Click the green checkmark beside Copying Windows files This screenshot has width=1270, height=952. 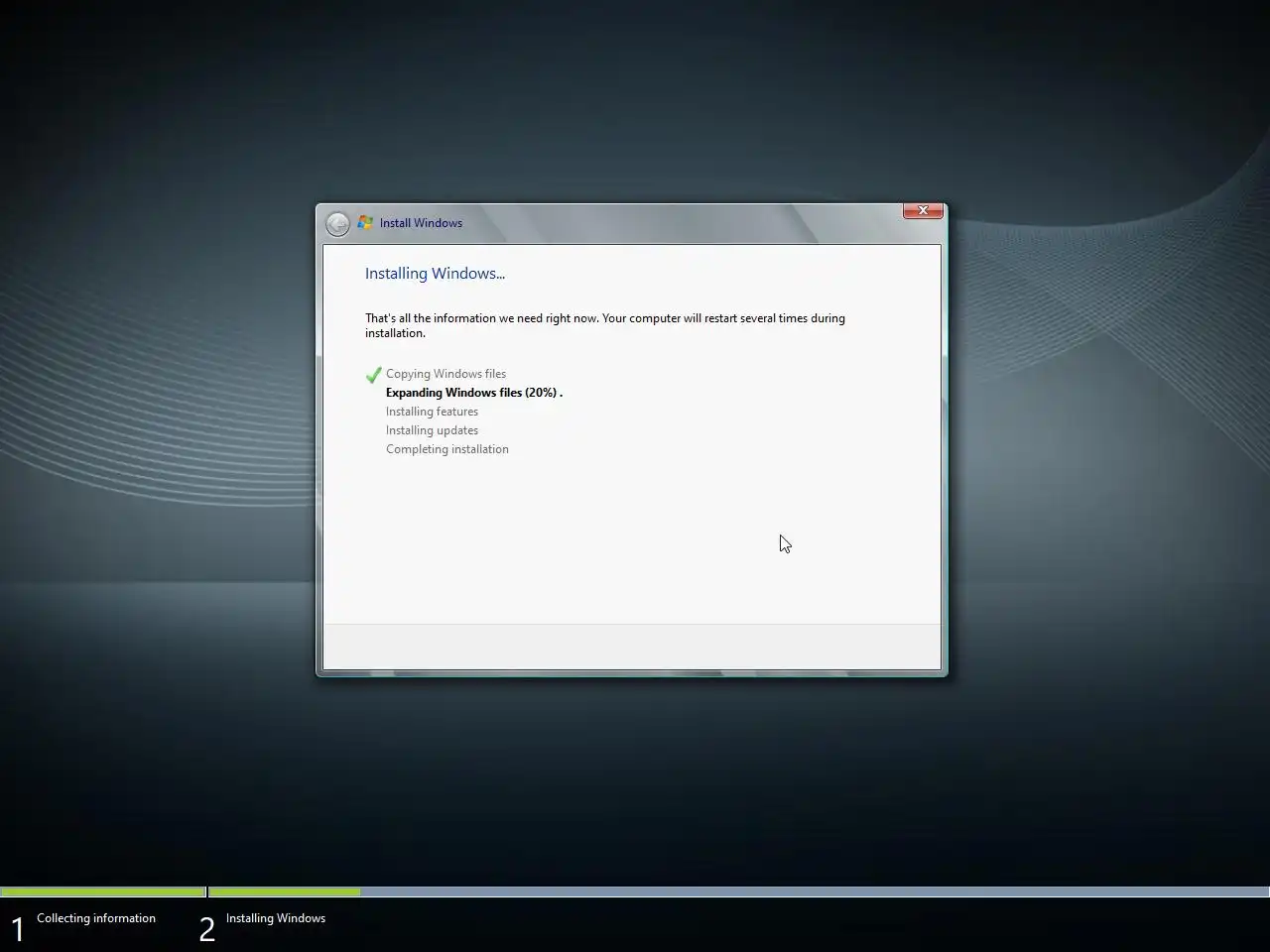click(x=373, y=375)
